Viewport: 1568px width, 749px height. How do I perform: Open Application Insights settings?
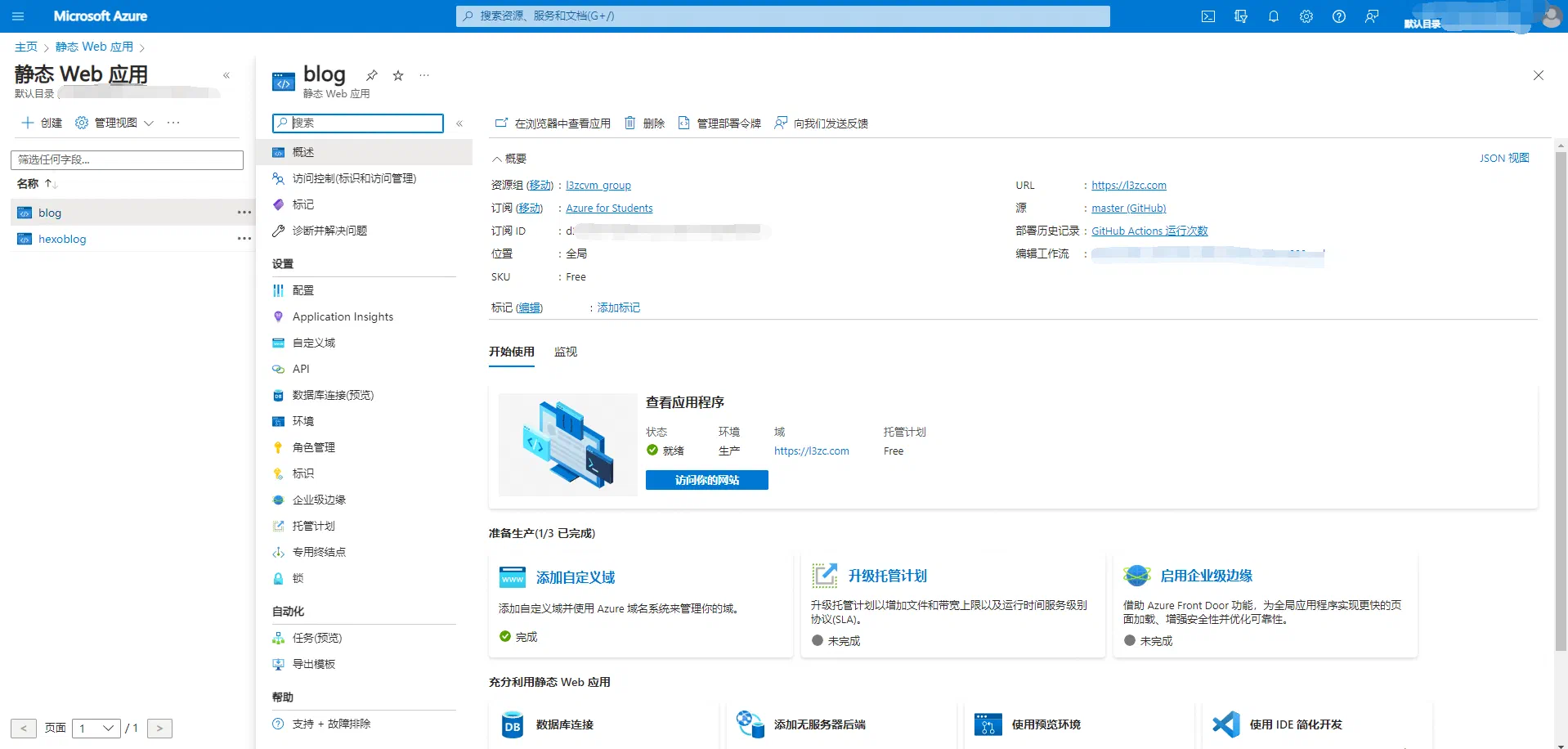point(343,316)
